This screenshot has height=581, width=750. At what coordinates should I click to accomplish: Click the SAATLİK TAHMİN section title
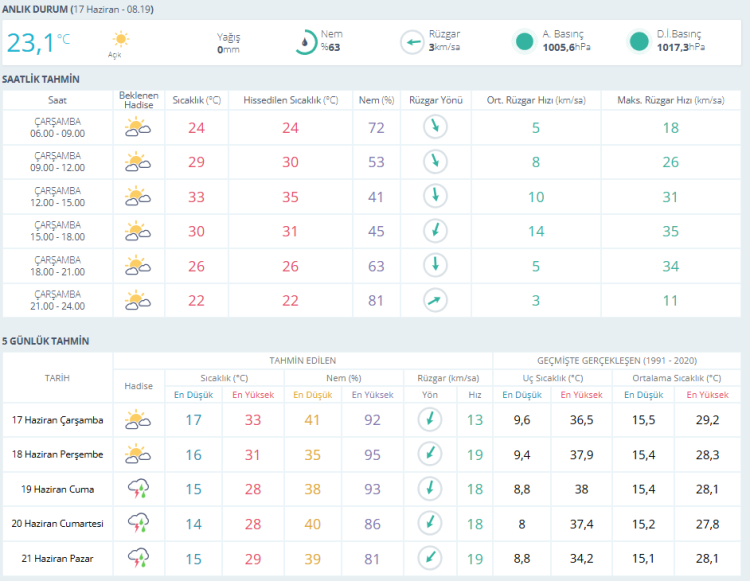click(41, 79)
